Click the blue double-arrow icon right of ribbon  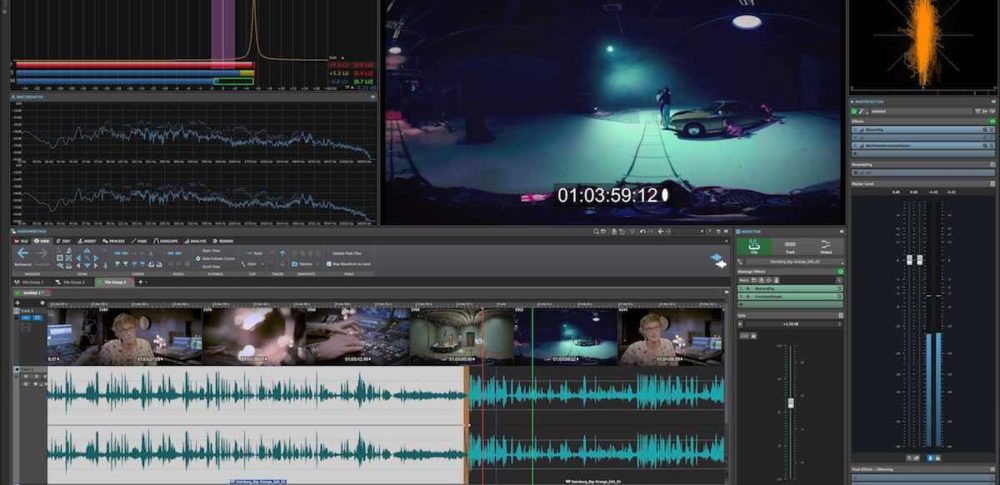pos(717,258)
